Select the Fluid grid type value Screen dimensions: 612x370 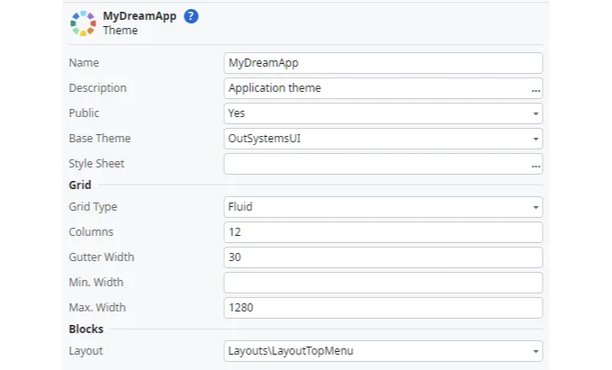[x=240, y=206]
